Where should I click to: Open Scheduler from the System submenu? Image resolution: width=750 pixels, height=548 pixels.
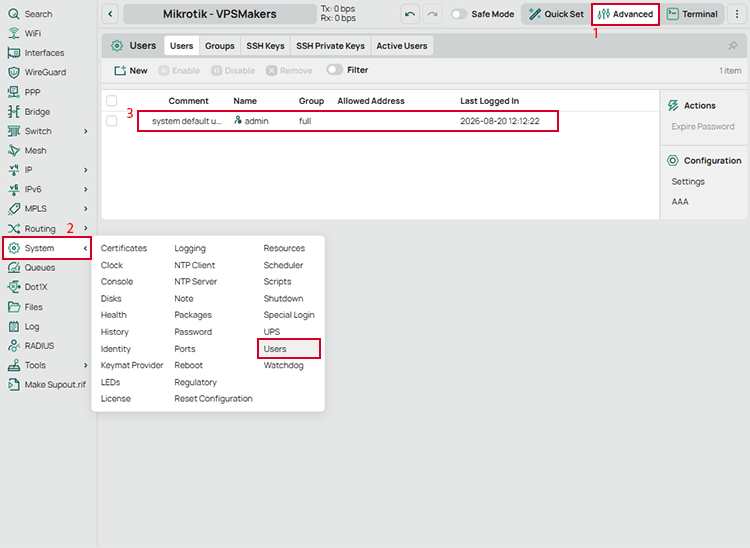pos(283,265)
